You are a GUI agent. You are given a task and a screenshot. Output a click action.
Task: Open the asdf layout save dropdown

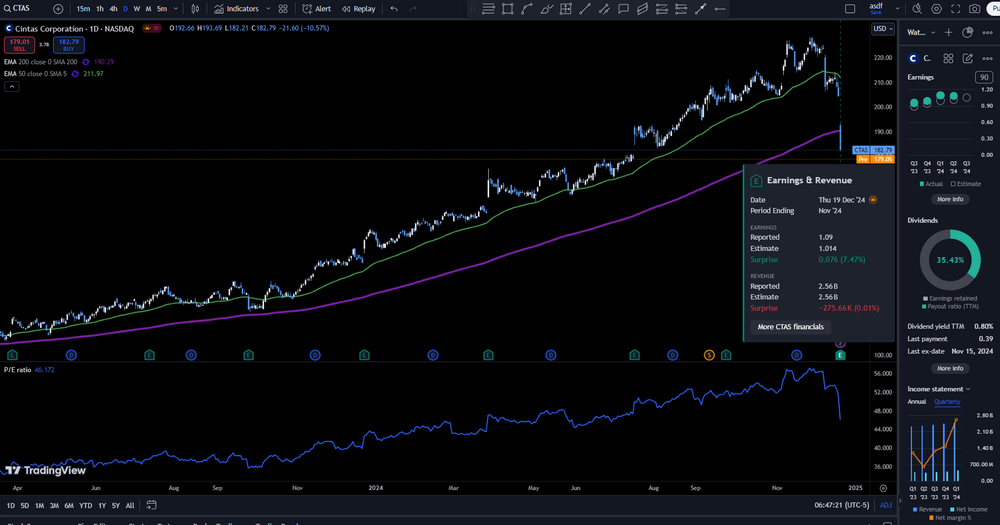[x=897, y=9]
